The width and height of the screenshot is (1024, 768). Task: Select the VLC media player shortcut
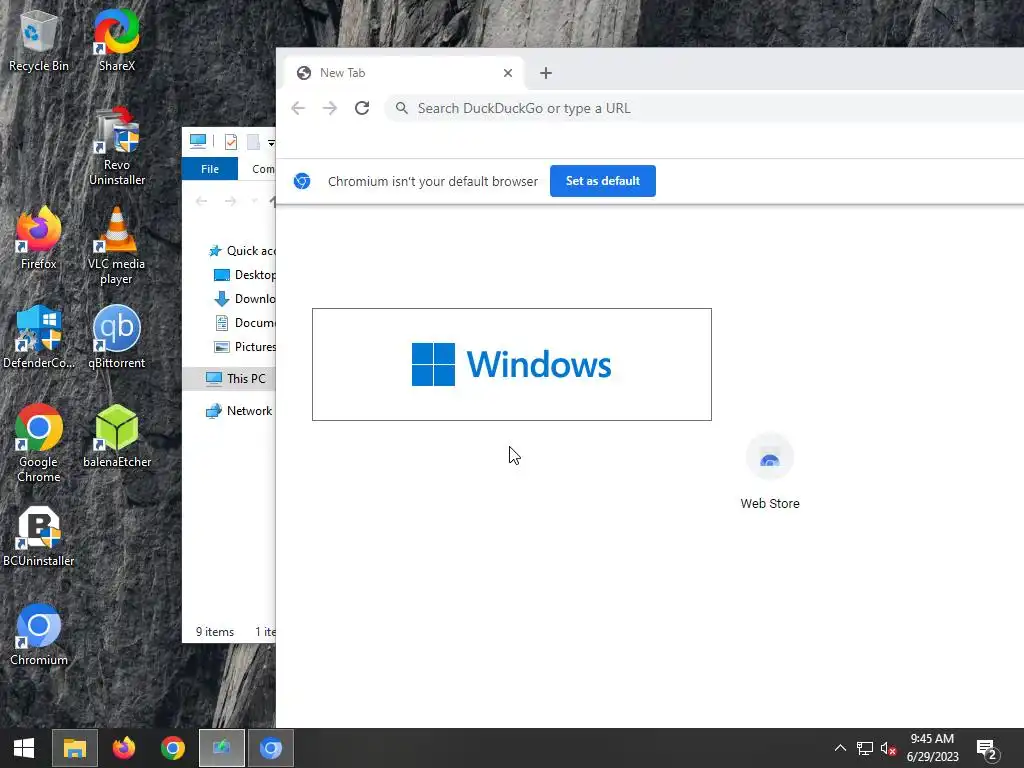coord(116,246)
